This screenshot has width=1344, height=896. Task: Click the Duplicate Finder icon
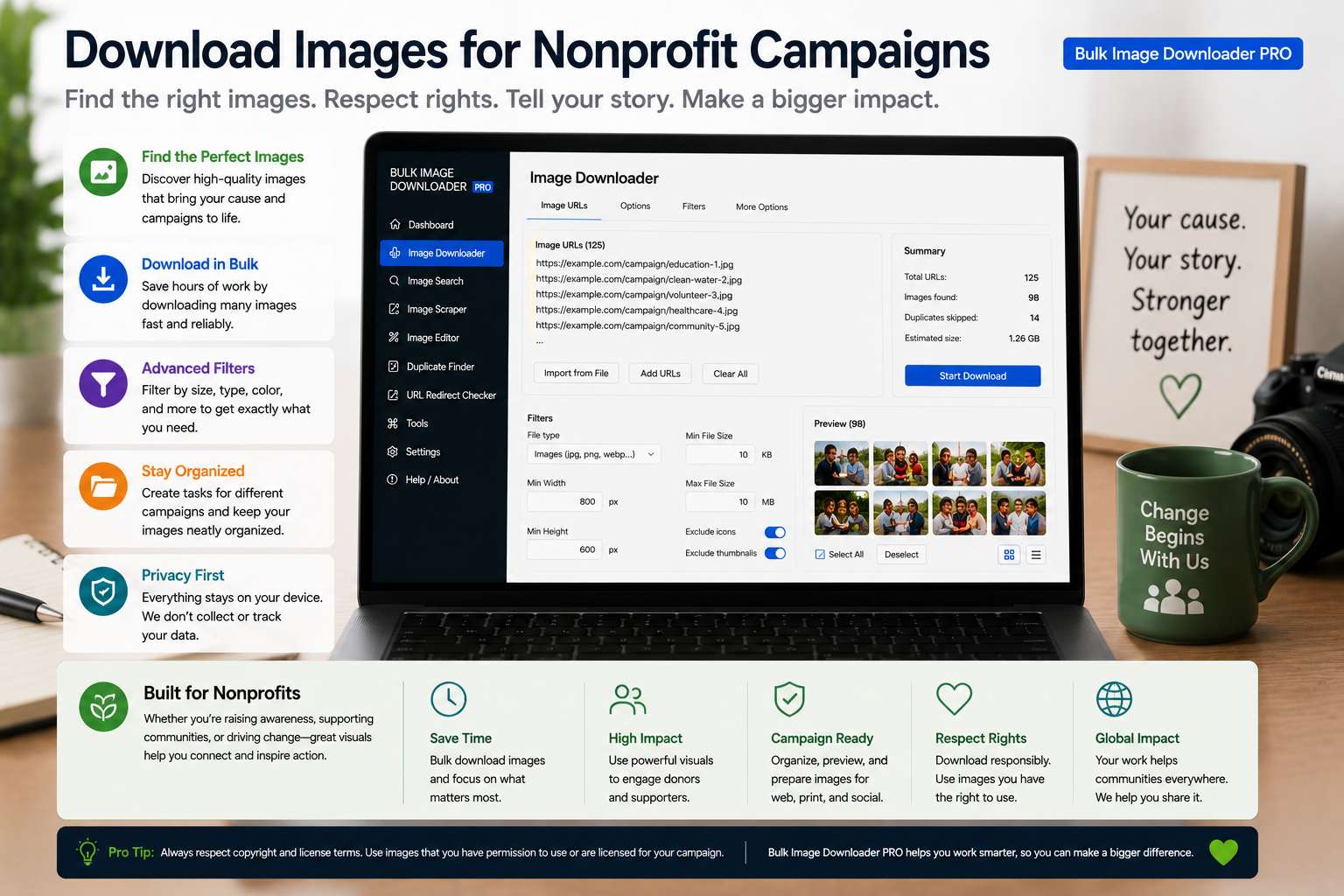pyautogui.click(x=394, y=367)
